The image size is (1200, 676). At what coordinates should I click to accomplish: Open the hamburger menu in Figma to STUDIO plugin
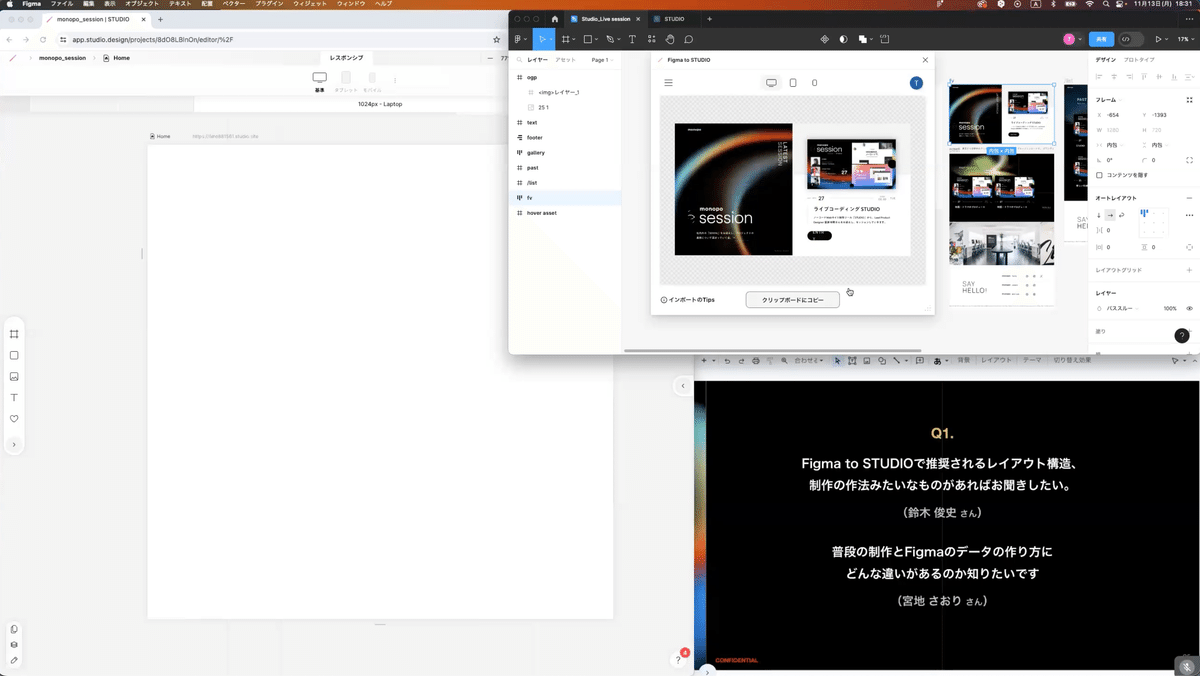click(669, 83)
